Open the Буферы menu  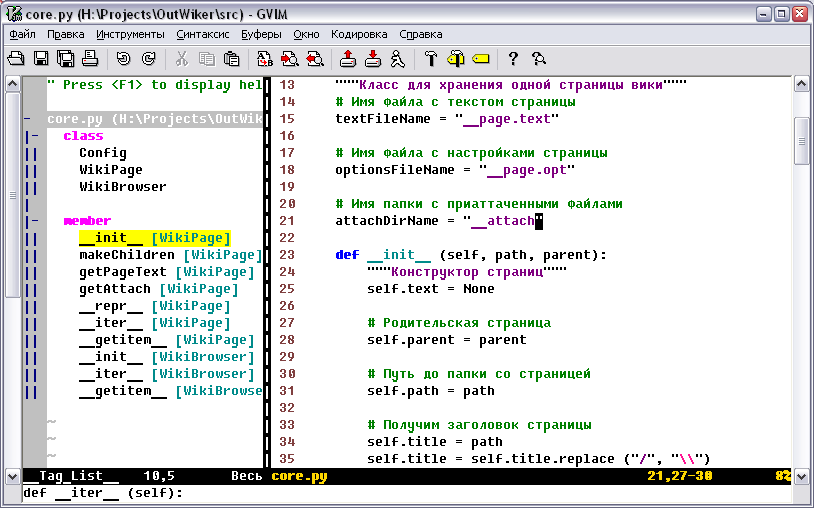tap(261, 34)
